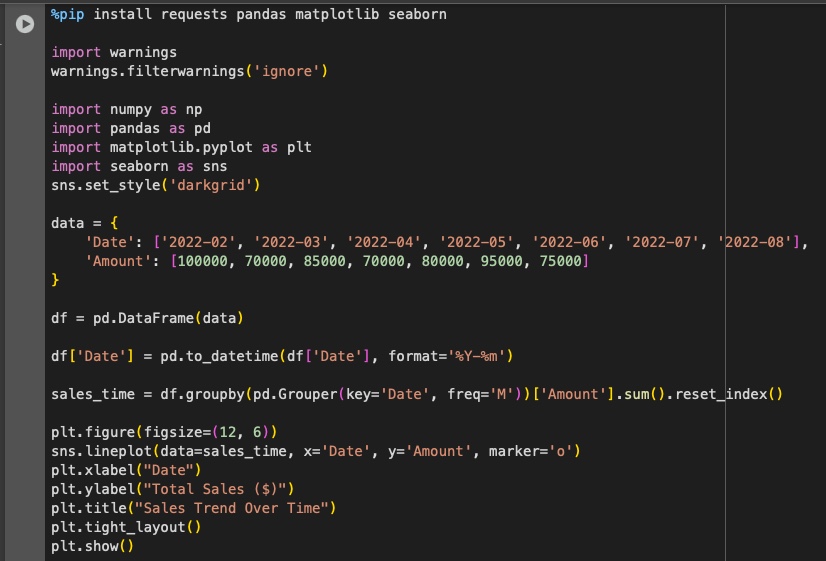Click 'plt.tight_layout()' line
The height and width of the screenshot is (561, 826).
[126, 527]
